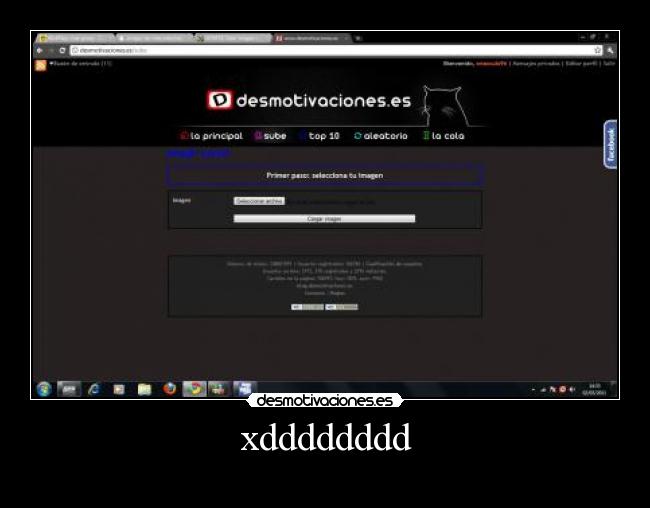Click the red shield tray icon
The width and height of the screenshot is (650, 508).
(563, 389)
